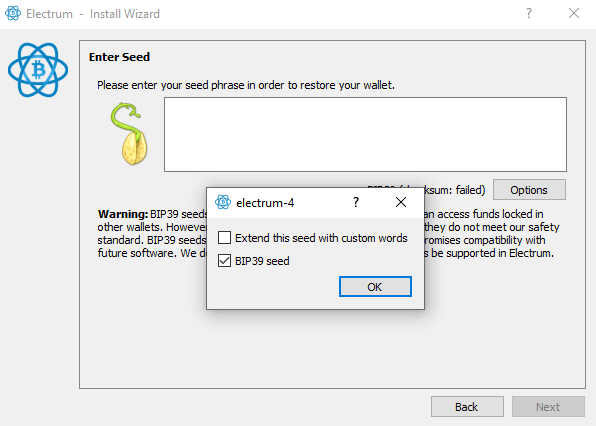Image resolution: width=596 pixels, height=426 pixels.
Task: Click the sprouting seed image
Action: [129, 133]
